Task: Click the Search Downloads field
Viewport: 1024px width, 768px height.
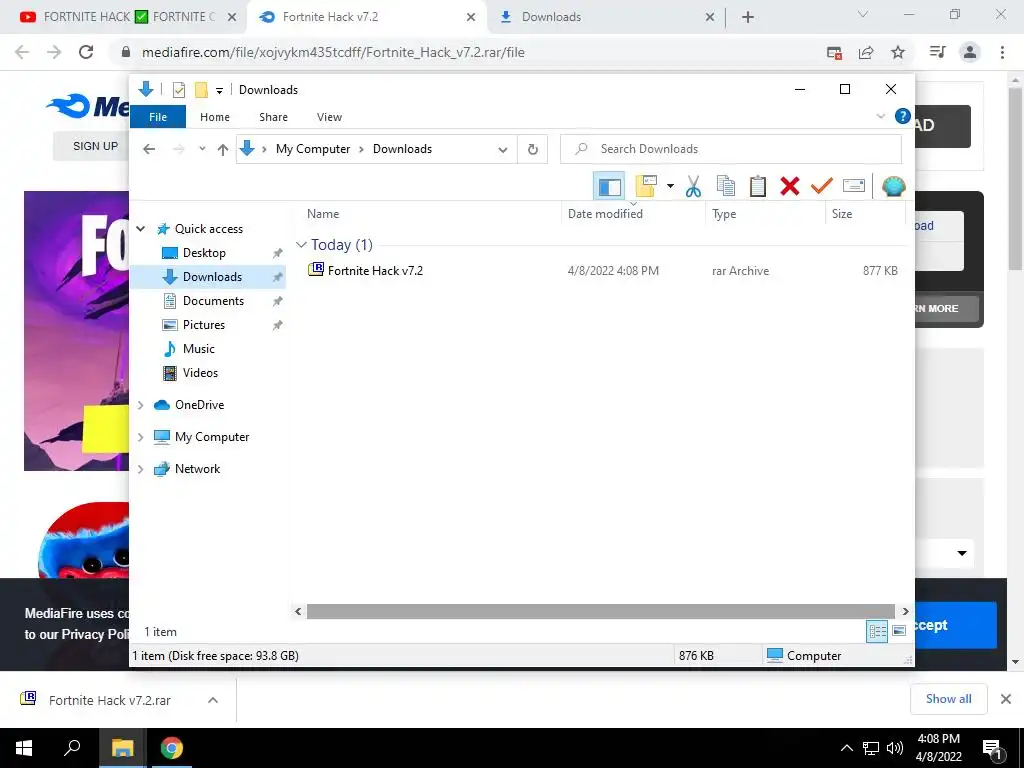Action: point(731,149)
